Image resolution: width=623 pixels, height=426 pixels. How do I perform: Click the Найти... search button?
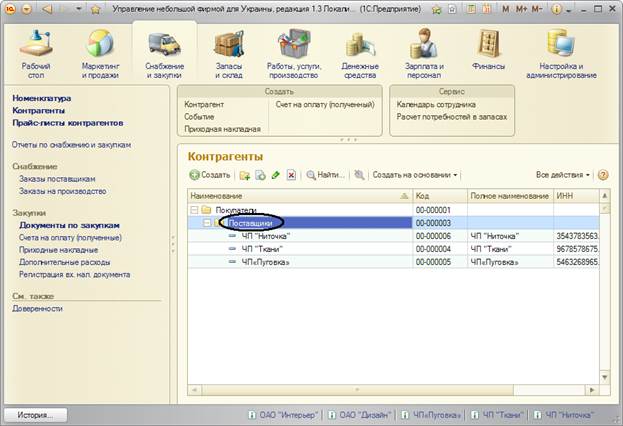coord(325,175)
